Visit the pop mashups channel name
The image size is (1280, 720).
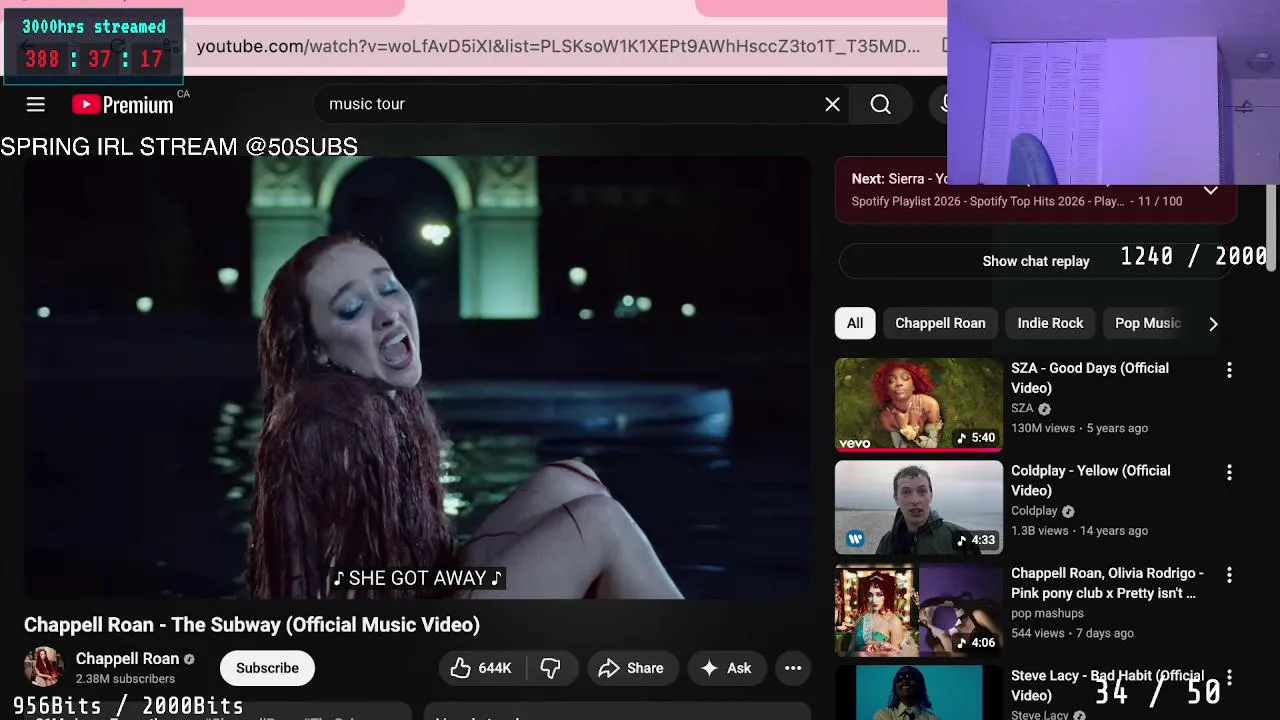(x=1047, y=613)
